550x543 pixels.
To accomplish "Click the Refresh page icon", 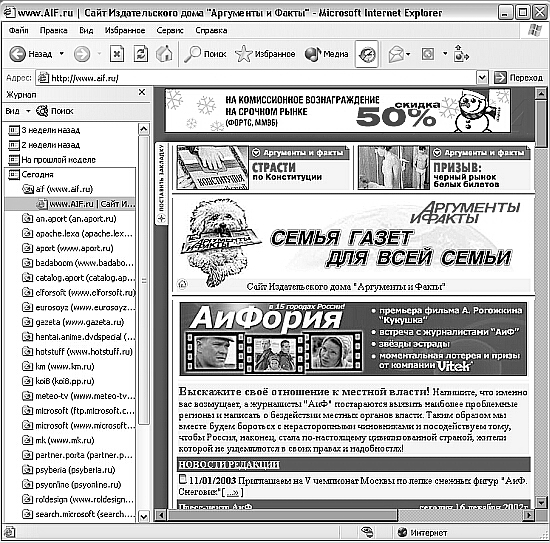I will 141,54.
